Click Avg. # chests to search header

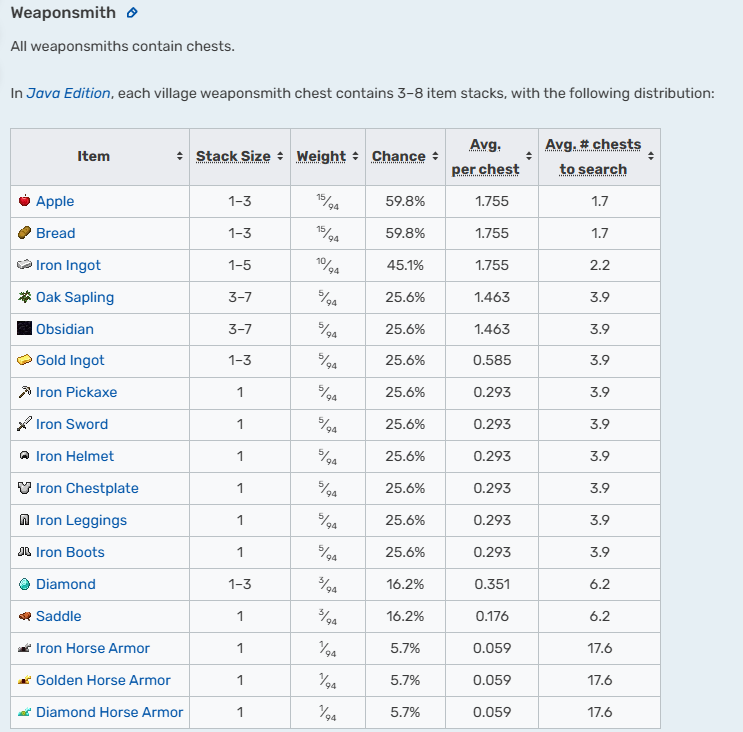593,157
